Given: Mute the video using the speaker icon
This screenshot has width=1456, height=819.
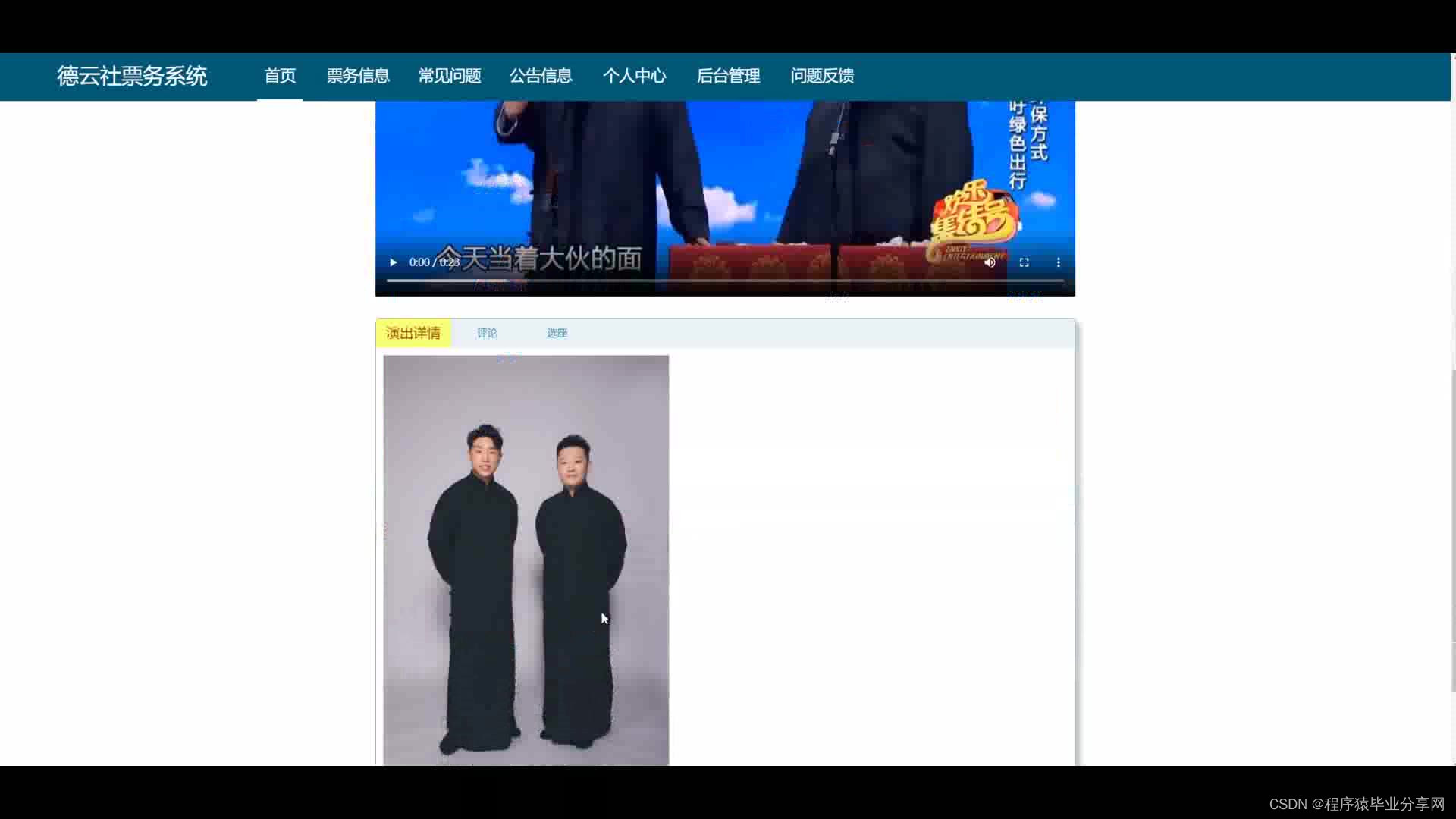Looking at the screenshot, I should click(x=990, y=262).
